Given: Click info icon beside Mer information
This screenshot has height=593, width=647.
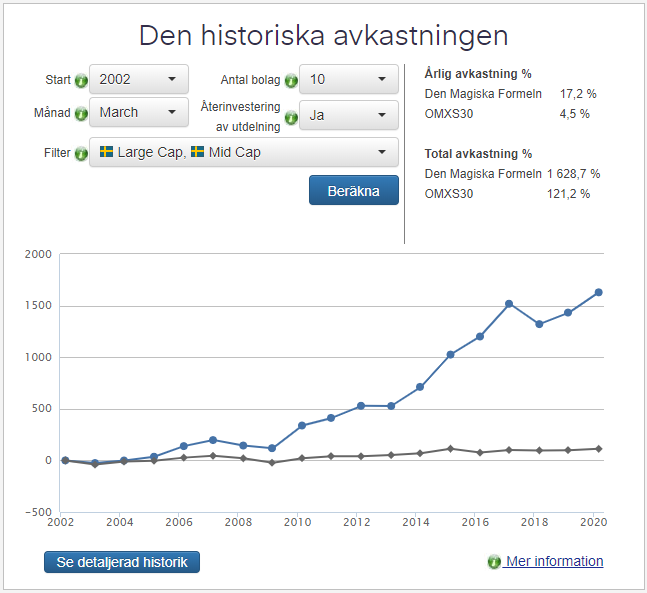Looking at the screenshot, I should [x=494, y=562].
